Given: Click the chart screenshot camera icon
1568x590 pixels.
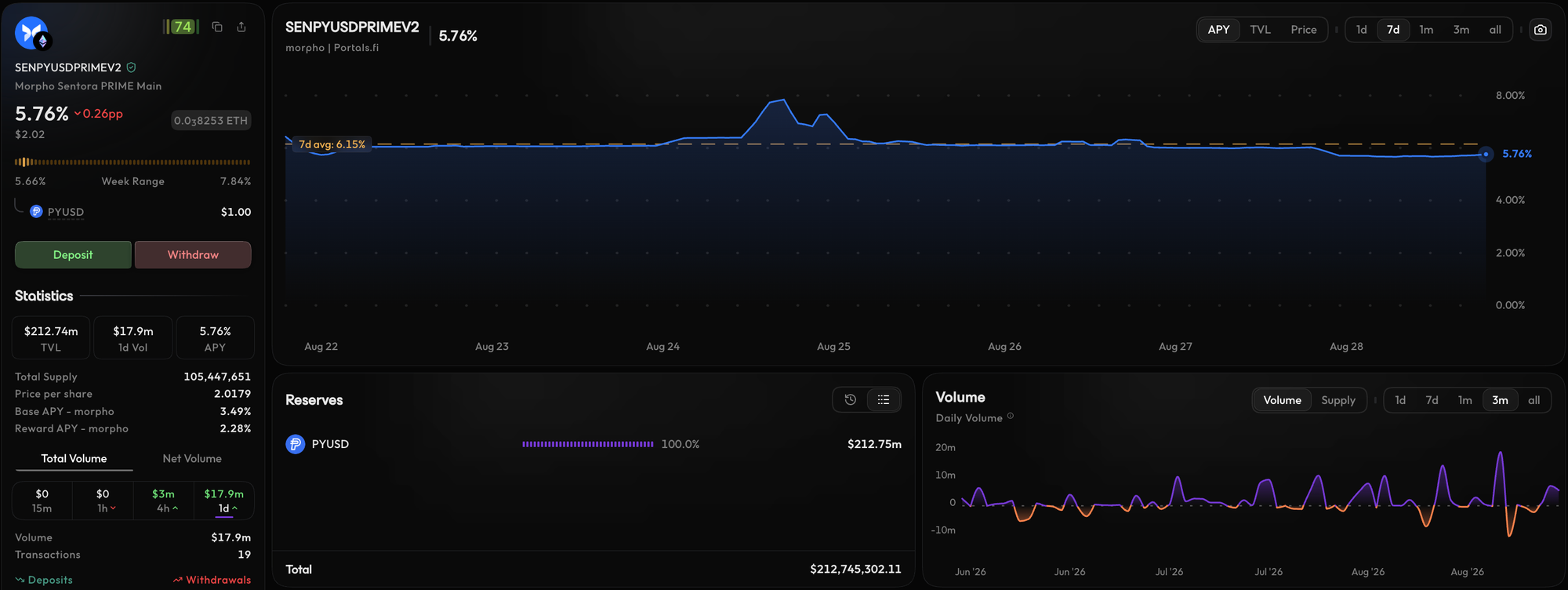Looking at the screenshot, I should click(x=1540, y=30).
